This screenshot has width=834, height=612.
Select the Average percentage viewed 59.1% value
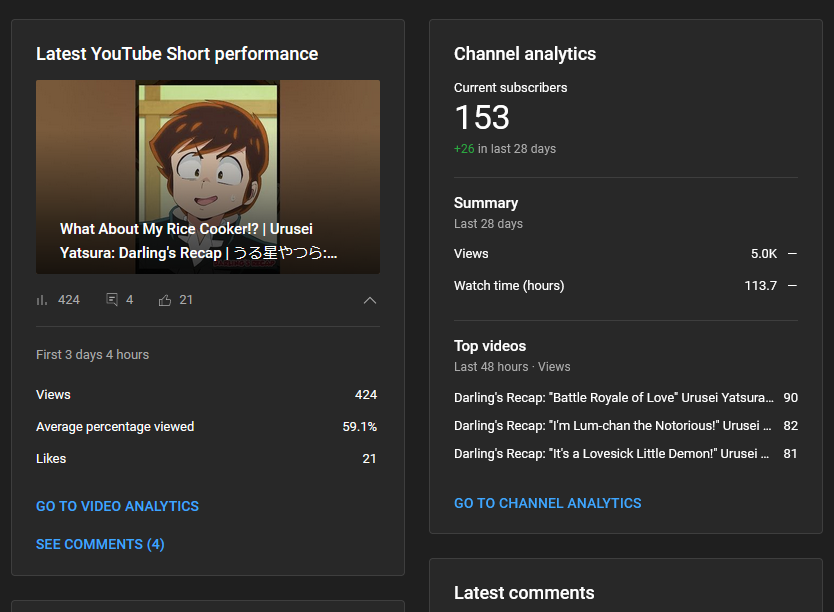[359, 427]
